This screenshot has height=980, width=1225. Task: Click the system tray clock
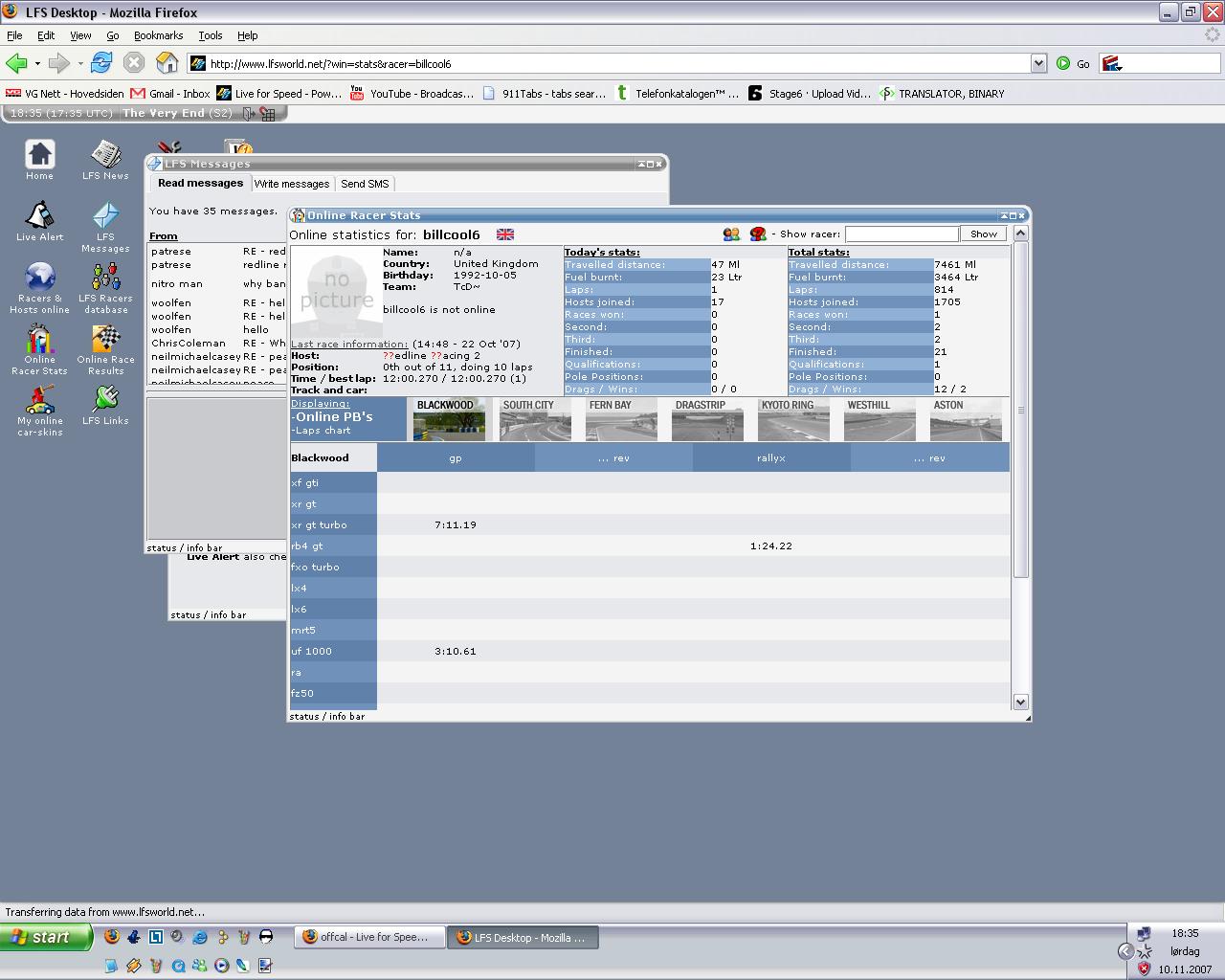click(1185, 933)
